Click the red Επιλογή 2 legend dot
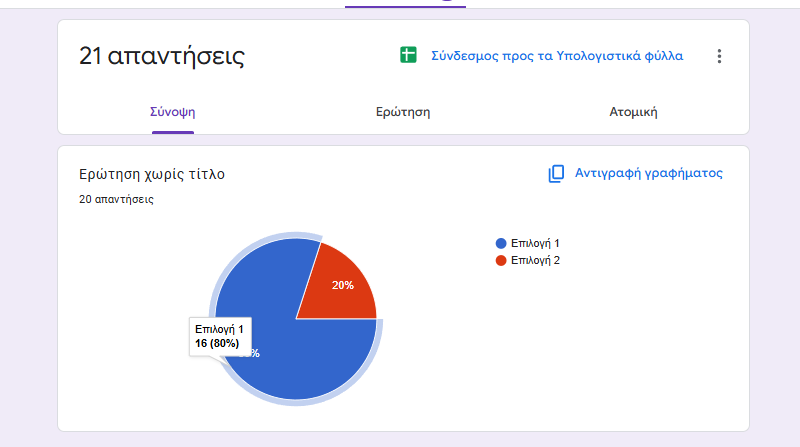 (x=501, y=261)
